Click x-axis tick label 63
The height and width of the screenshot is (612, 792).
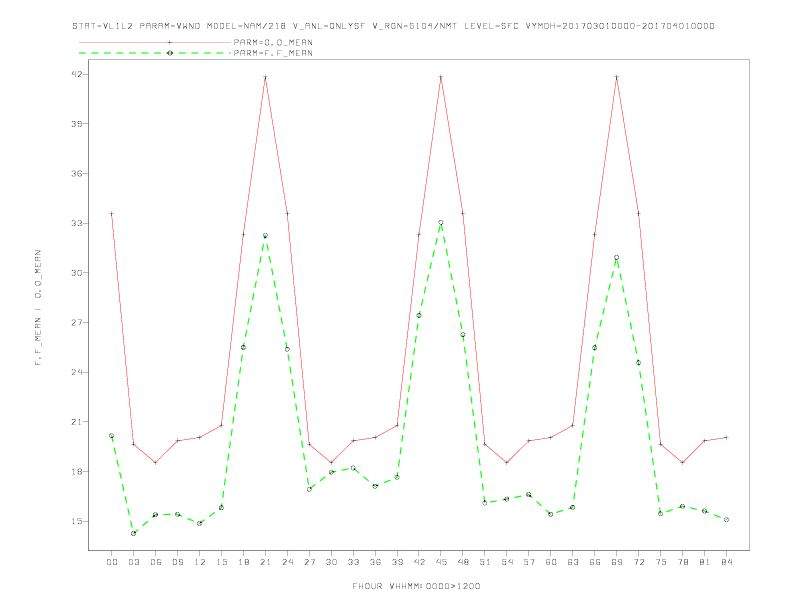tap(573, 562)
